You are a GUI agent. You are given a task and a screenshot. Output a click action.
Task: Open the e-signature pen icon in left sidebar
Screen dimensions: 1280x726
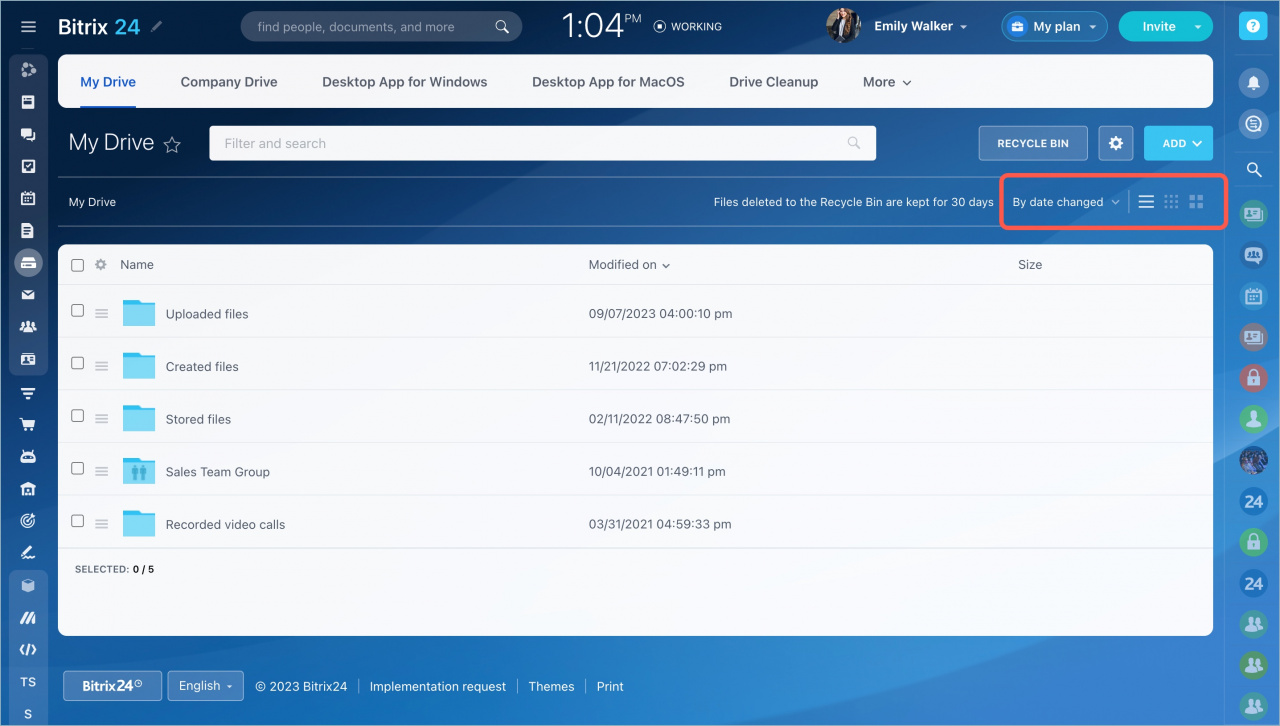[x=28, y=552]
